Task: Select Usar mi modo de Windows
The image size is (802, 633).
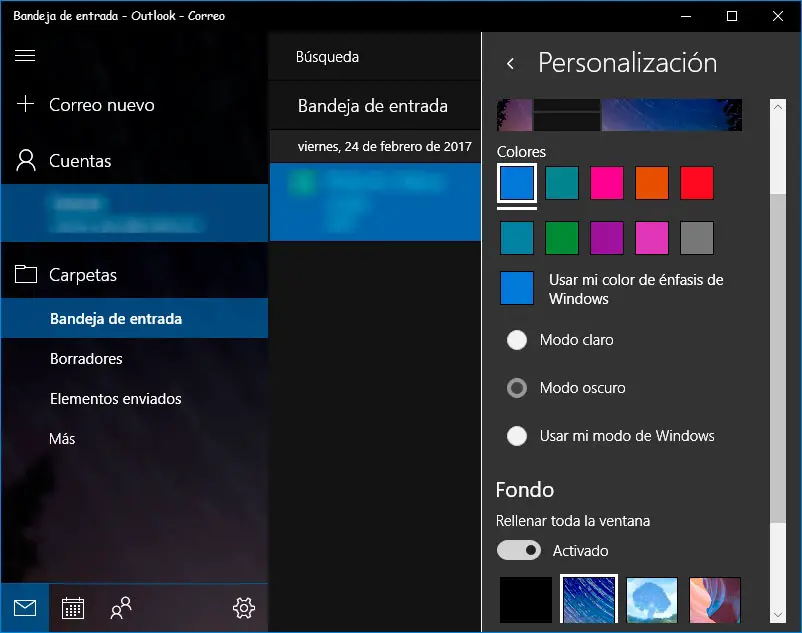Action: tap(517, 436)
